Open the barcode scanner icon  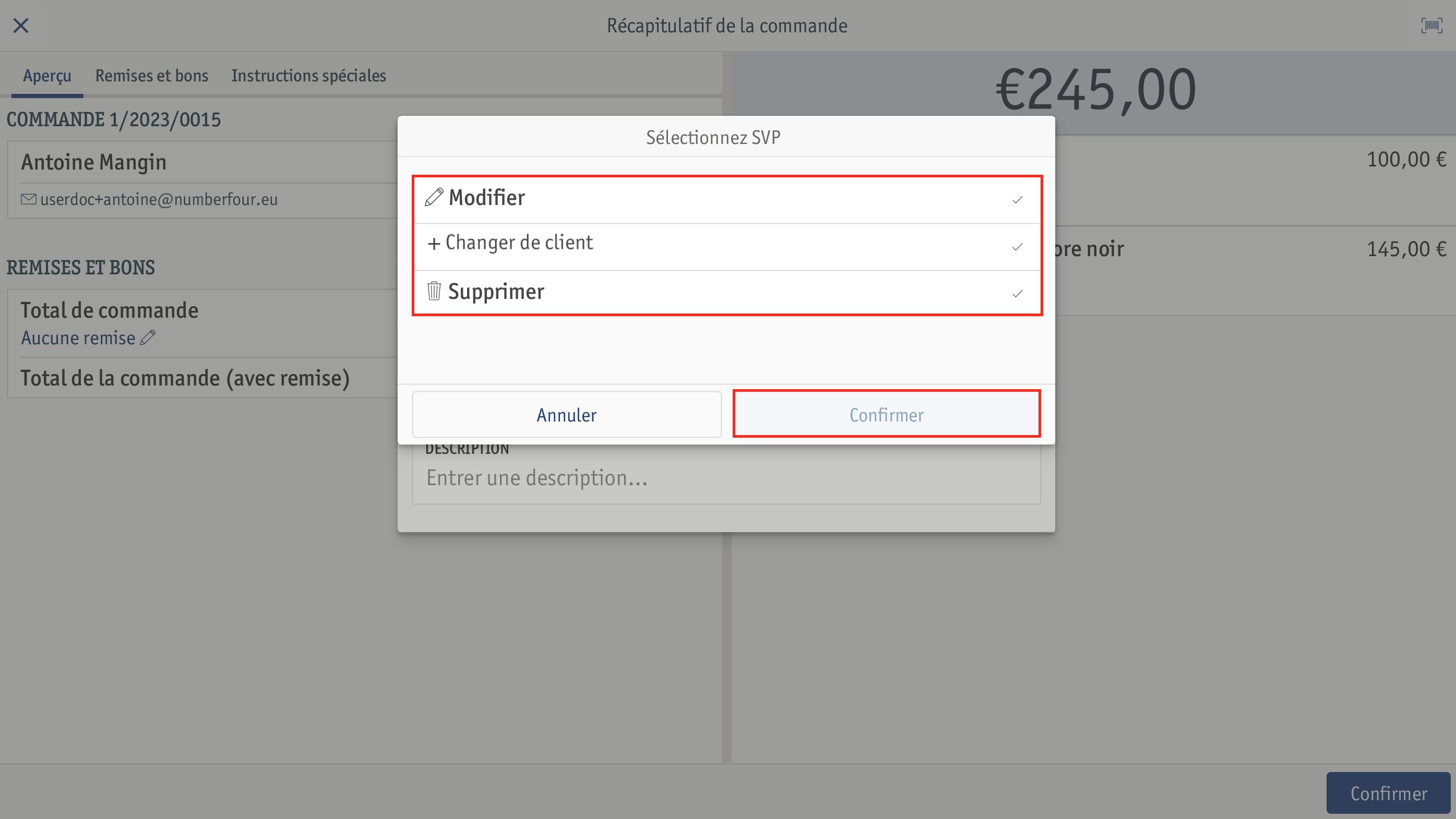pyautogui.click(x=1431, y=26)
